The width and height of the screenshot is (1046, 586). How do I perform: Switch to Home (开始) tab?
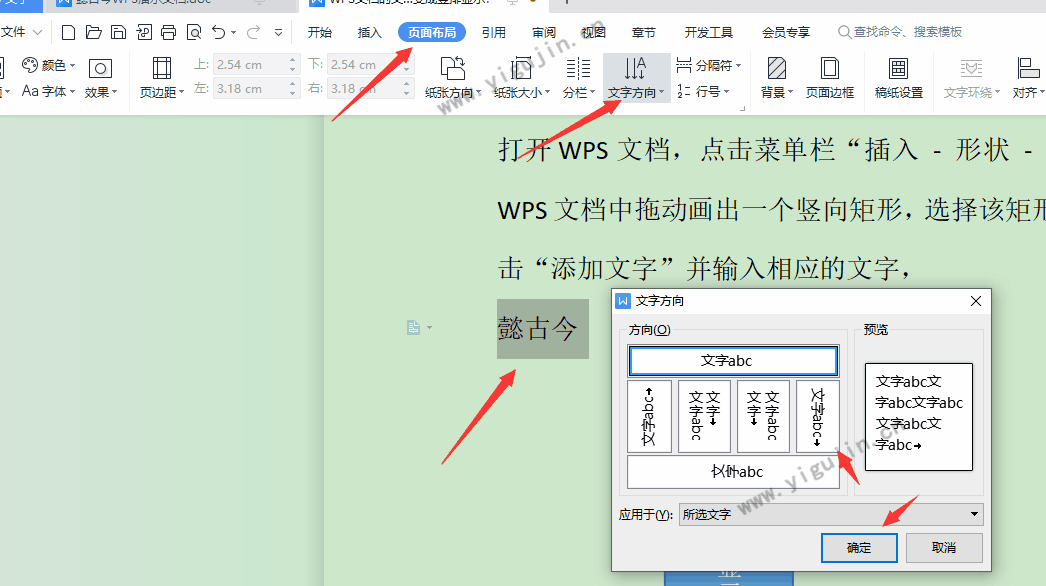(320, 32)
